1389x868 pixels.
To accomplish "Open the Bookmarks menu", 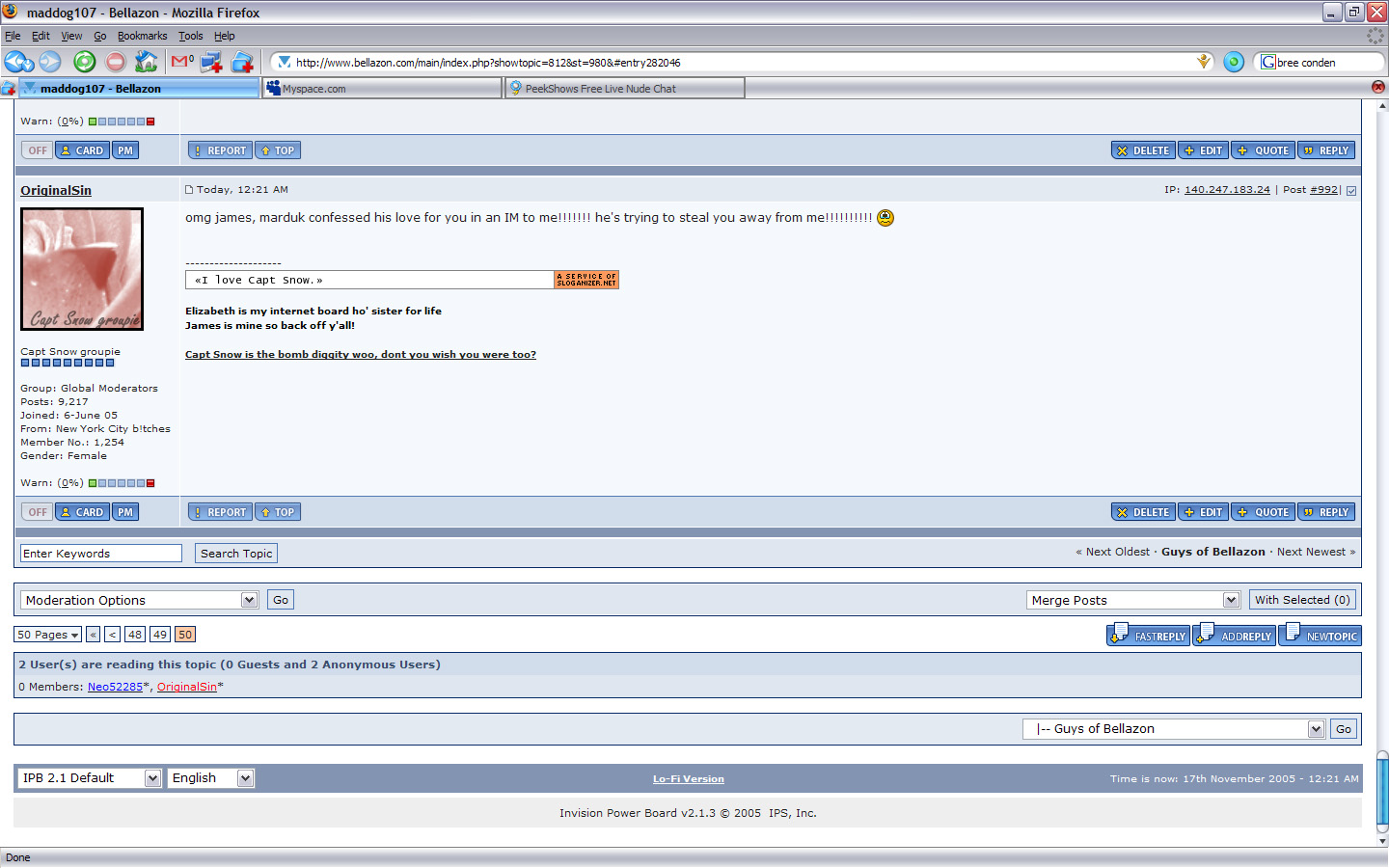I will (142, 36).
